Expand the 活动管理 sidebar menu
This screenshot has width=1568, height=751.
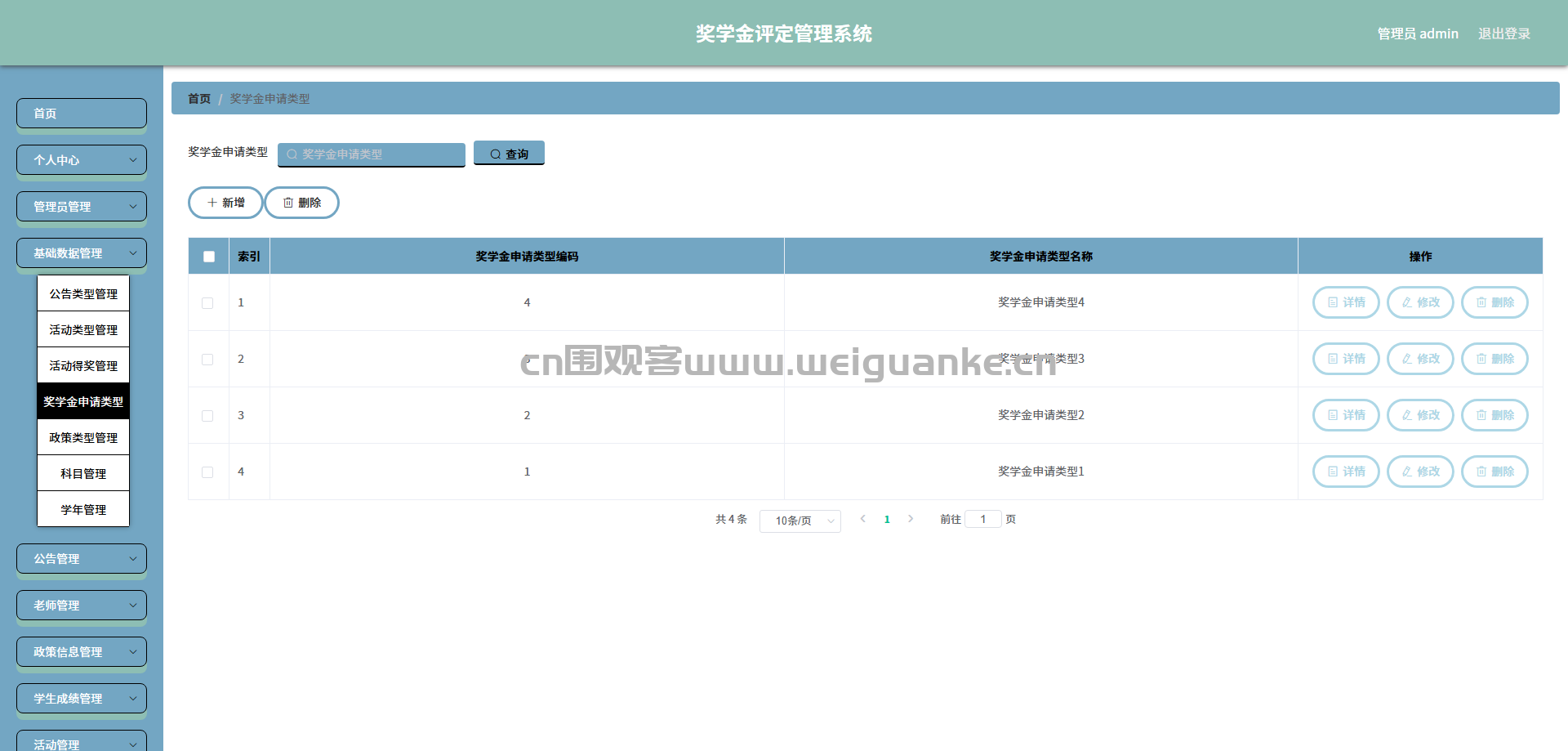tap(82, 742)
